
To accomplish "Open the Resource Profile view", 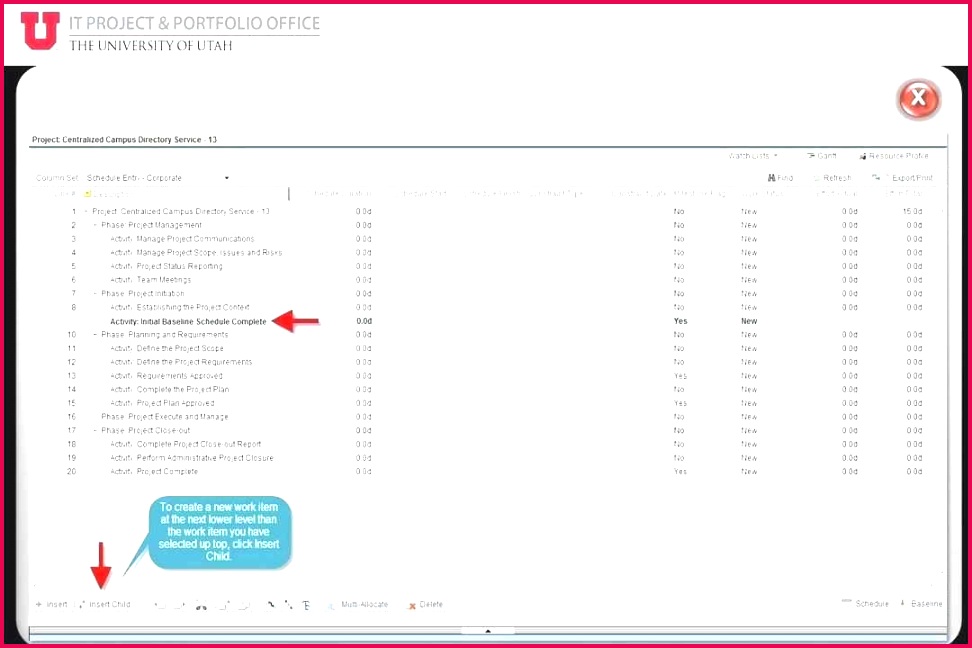I will tap(894, 156).
